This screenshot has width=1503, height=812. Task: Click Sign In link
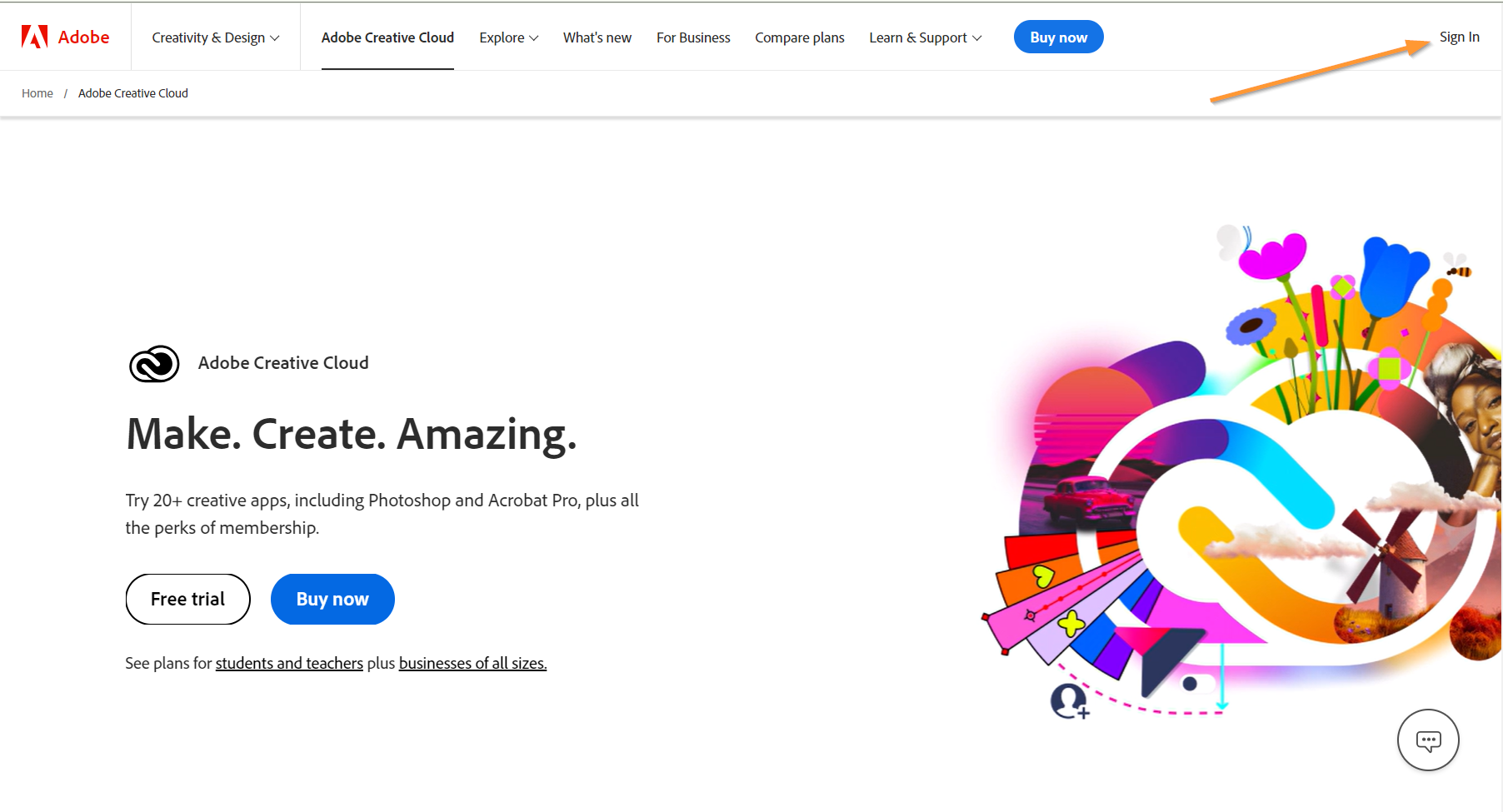pyautogui.click(x=1459, y=37)
